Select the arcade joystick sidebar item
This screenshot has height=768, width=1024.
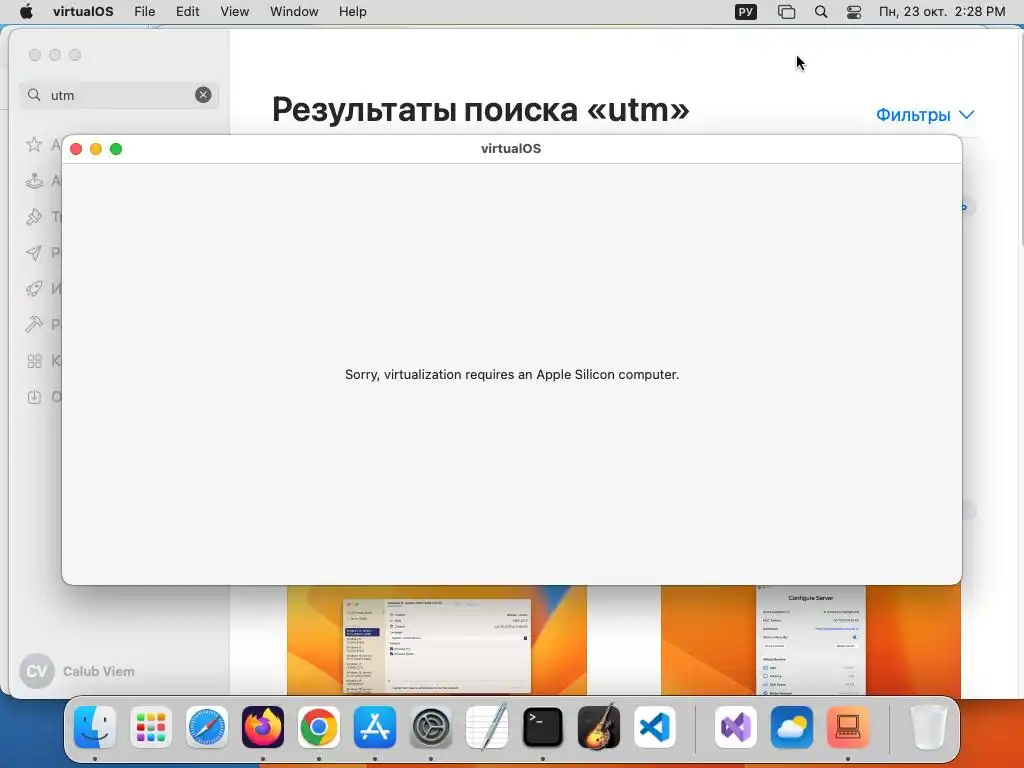[x=34, y=180]
